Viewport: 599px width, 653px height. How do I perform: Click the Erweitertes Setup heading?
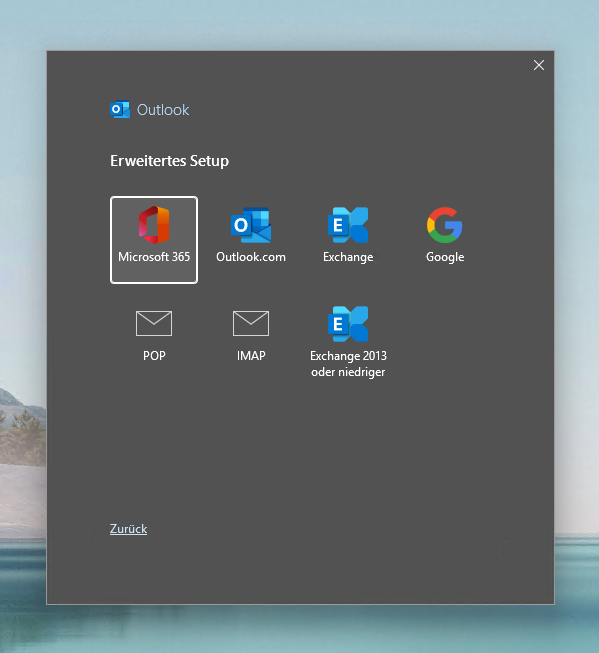169,161
